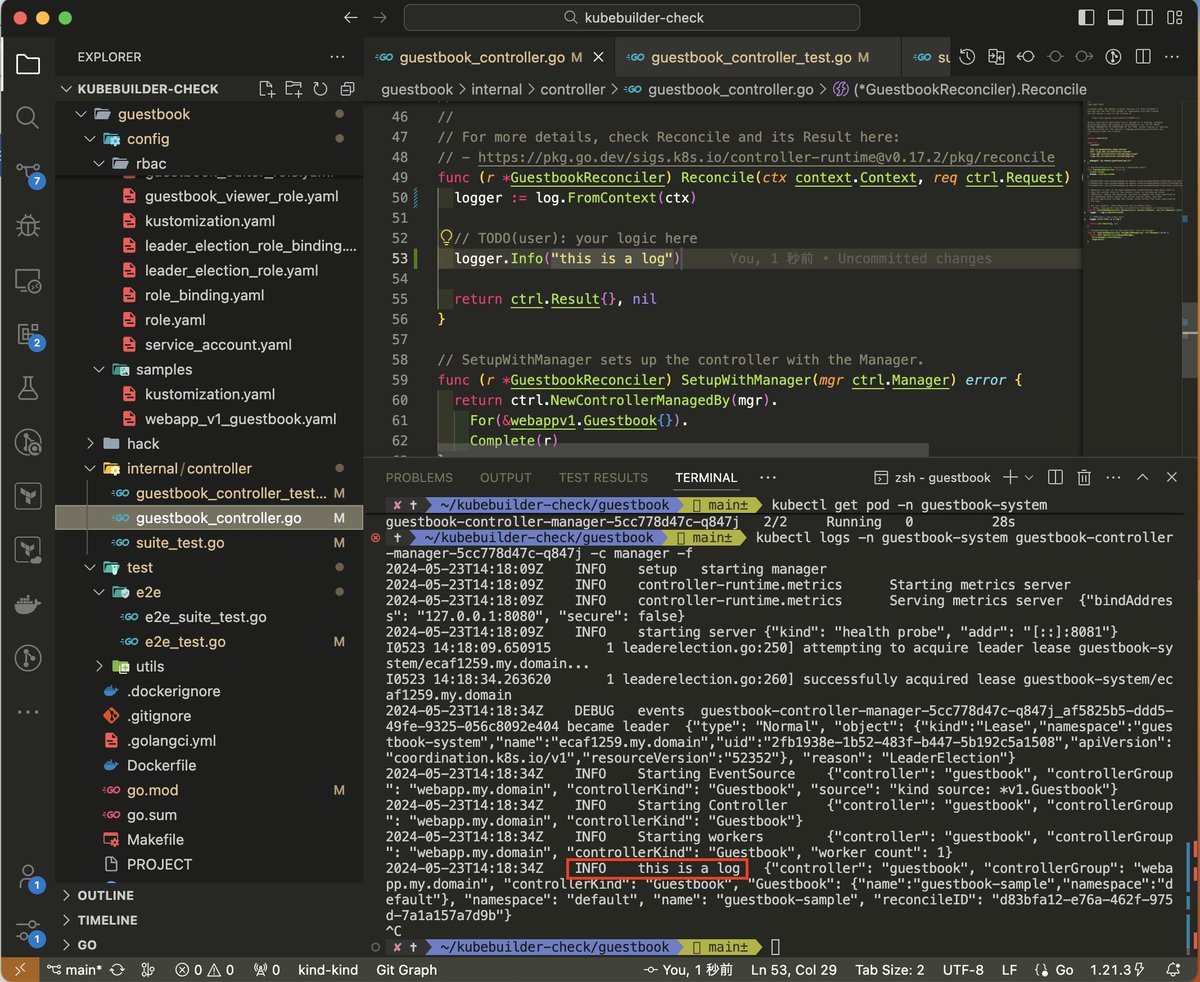
Task: Expand the utils folder
Action: tap(98, 666)
